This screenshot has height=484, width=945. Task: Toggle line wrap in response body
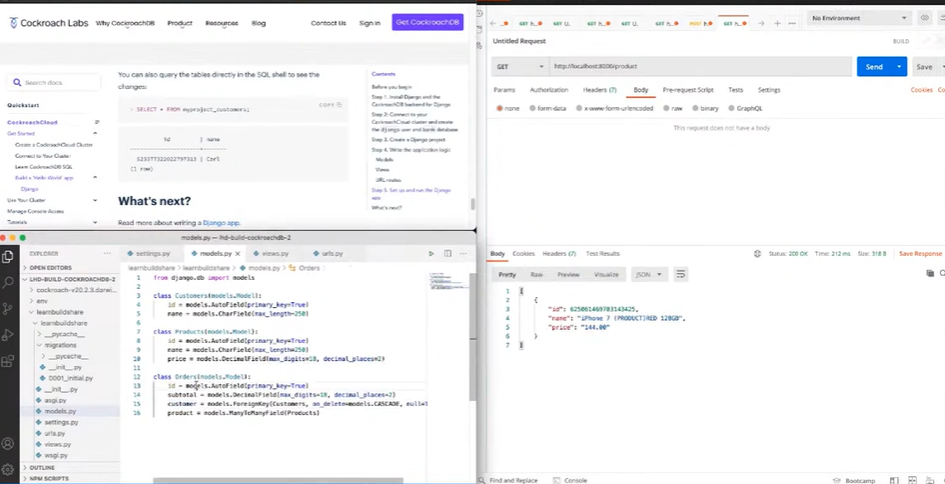pos(680,274)
